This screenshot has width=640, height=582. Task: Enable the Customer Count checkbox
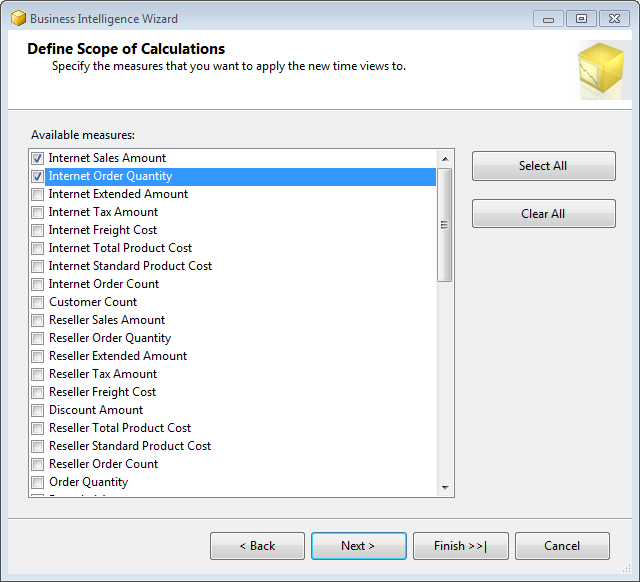point(38,302)
